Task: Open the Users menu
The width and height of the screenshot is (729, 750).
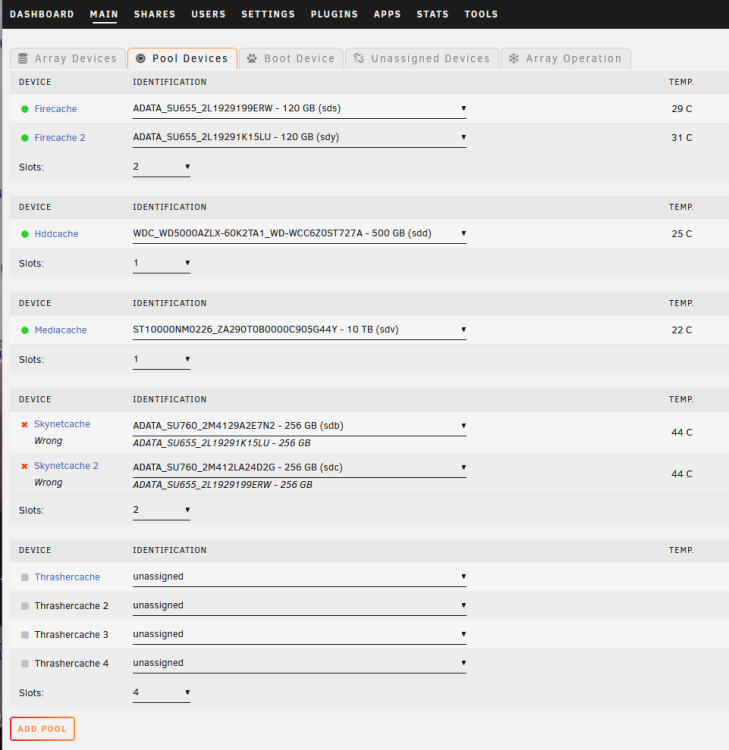Action: (x=209, y=14)
